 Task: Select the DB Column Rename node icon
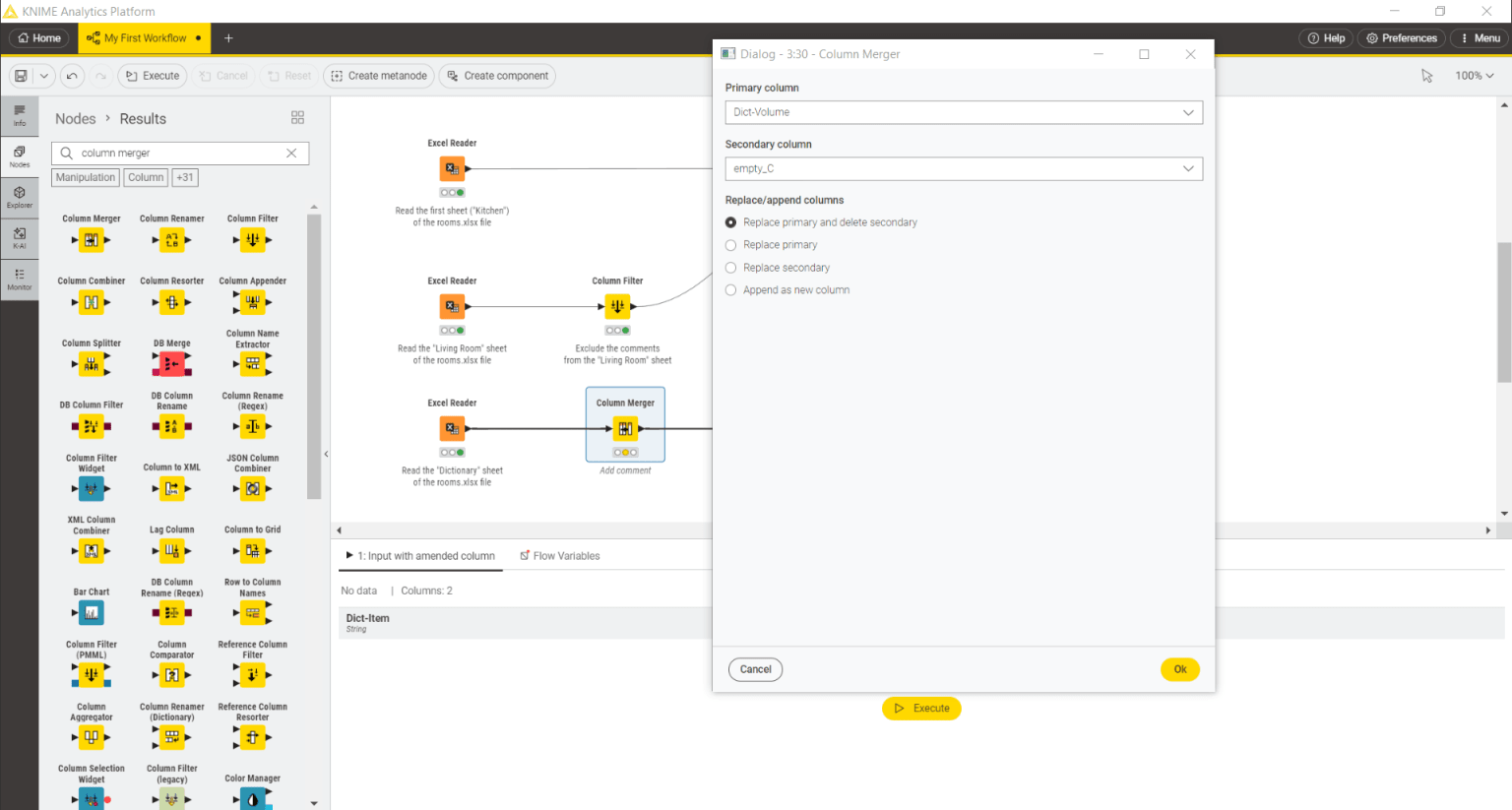[172, 426]
